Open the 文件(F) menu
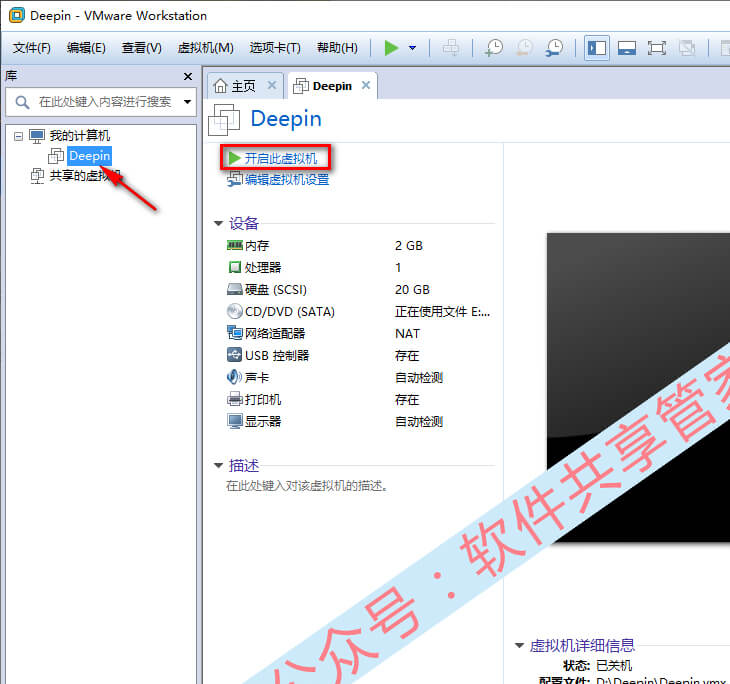The image size is (730, 684). click(x=32, y=47)
